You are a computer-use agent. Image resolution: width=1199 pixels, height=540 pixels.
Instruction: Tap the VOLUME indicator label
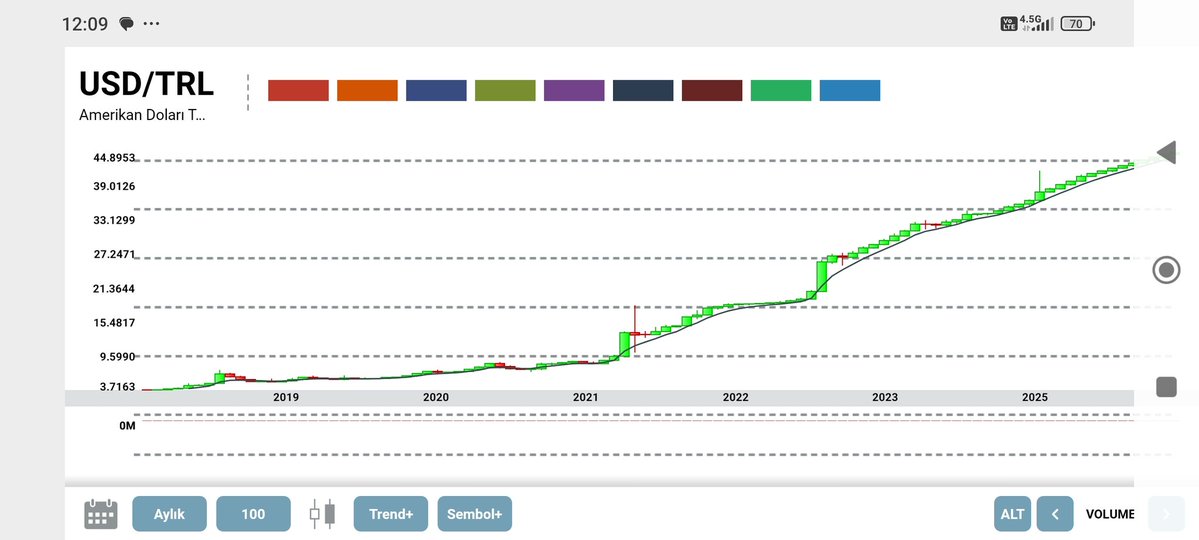tap(1110, 514)
